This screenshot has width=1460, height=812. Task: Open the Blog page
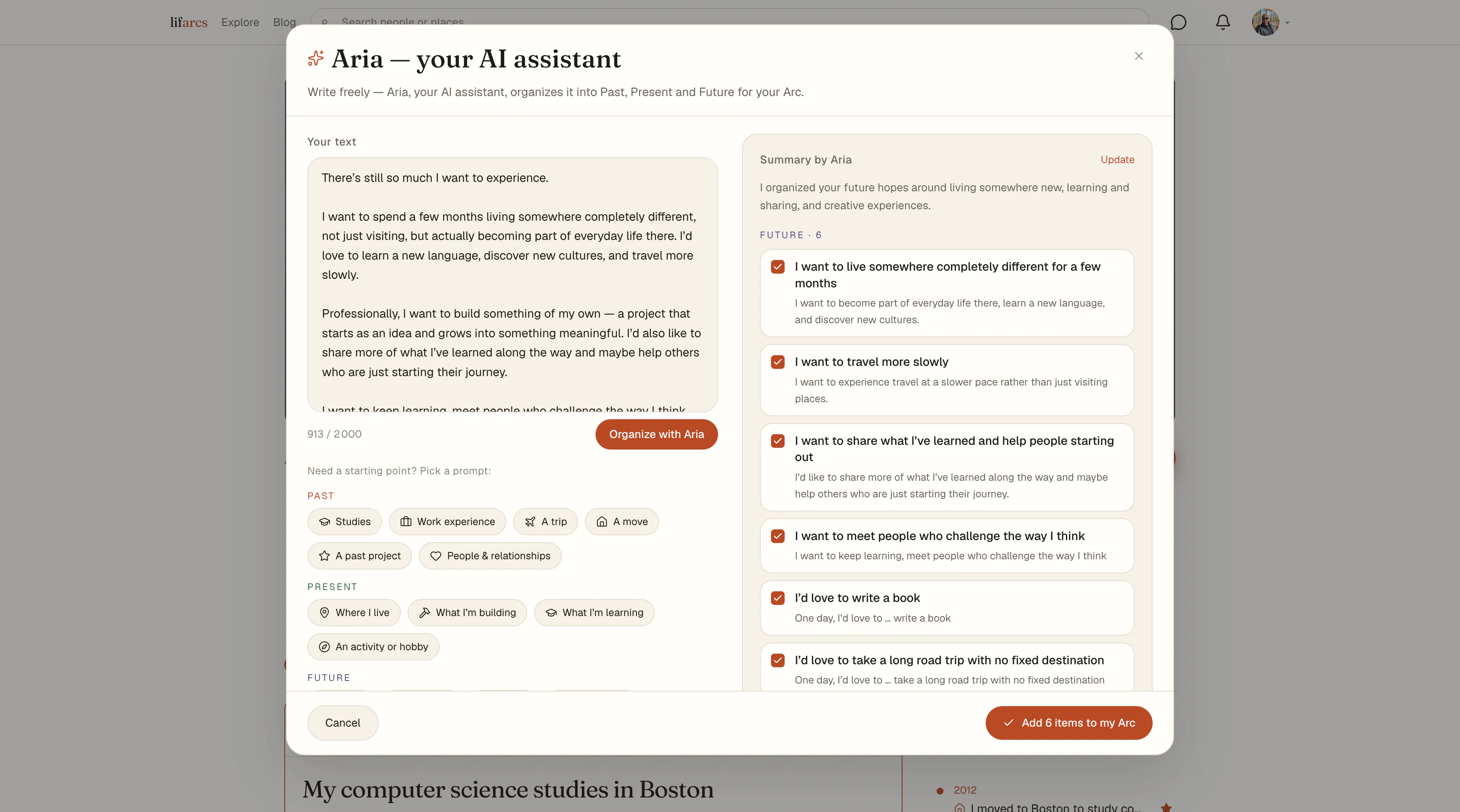point(284,22)
